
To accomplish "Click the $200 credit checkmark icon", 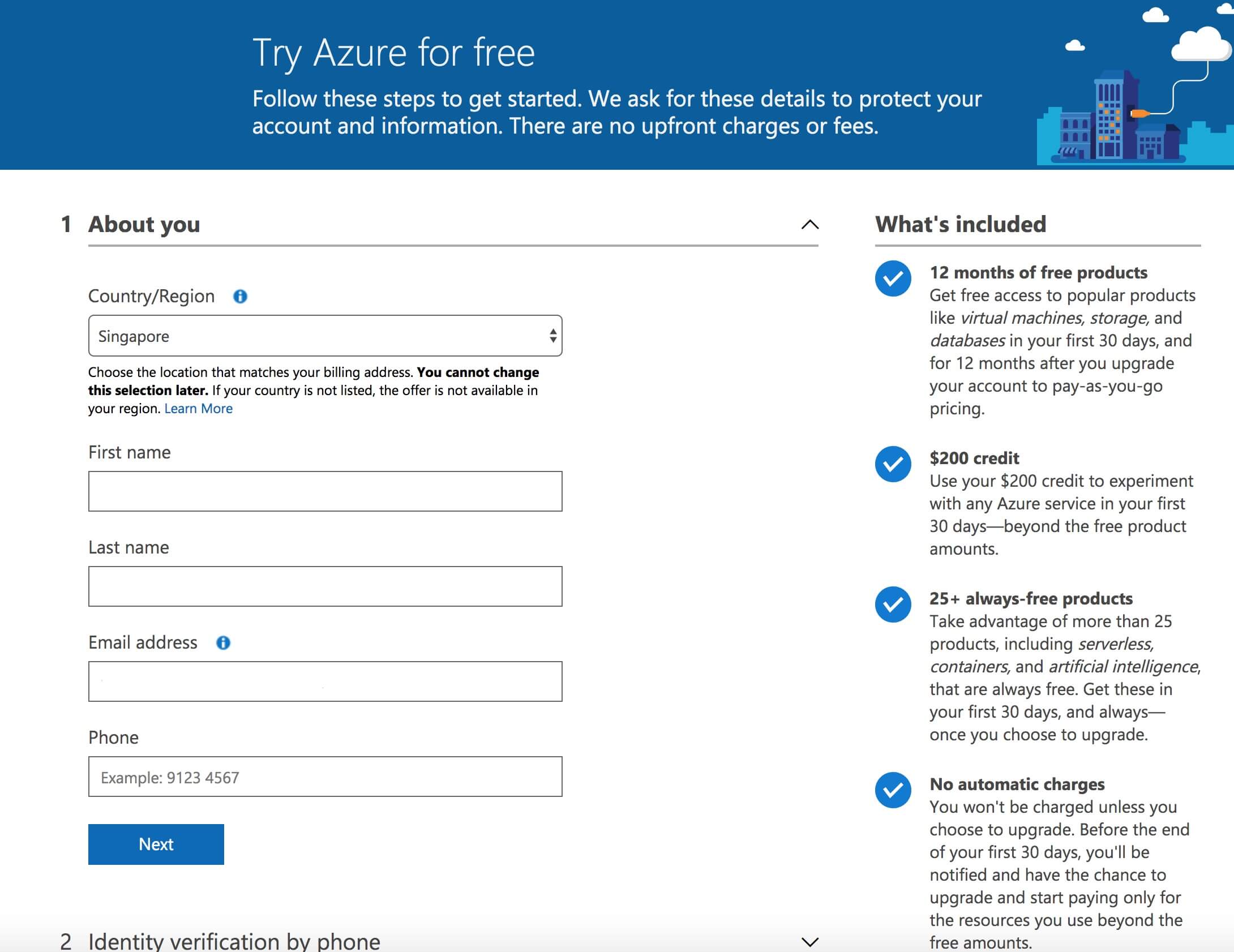I will [893, 464].
